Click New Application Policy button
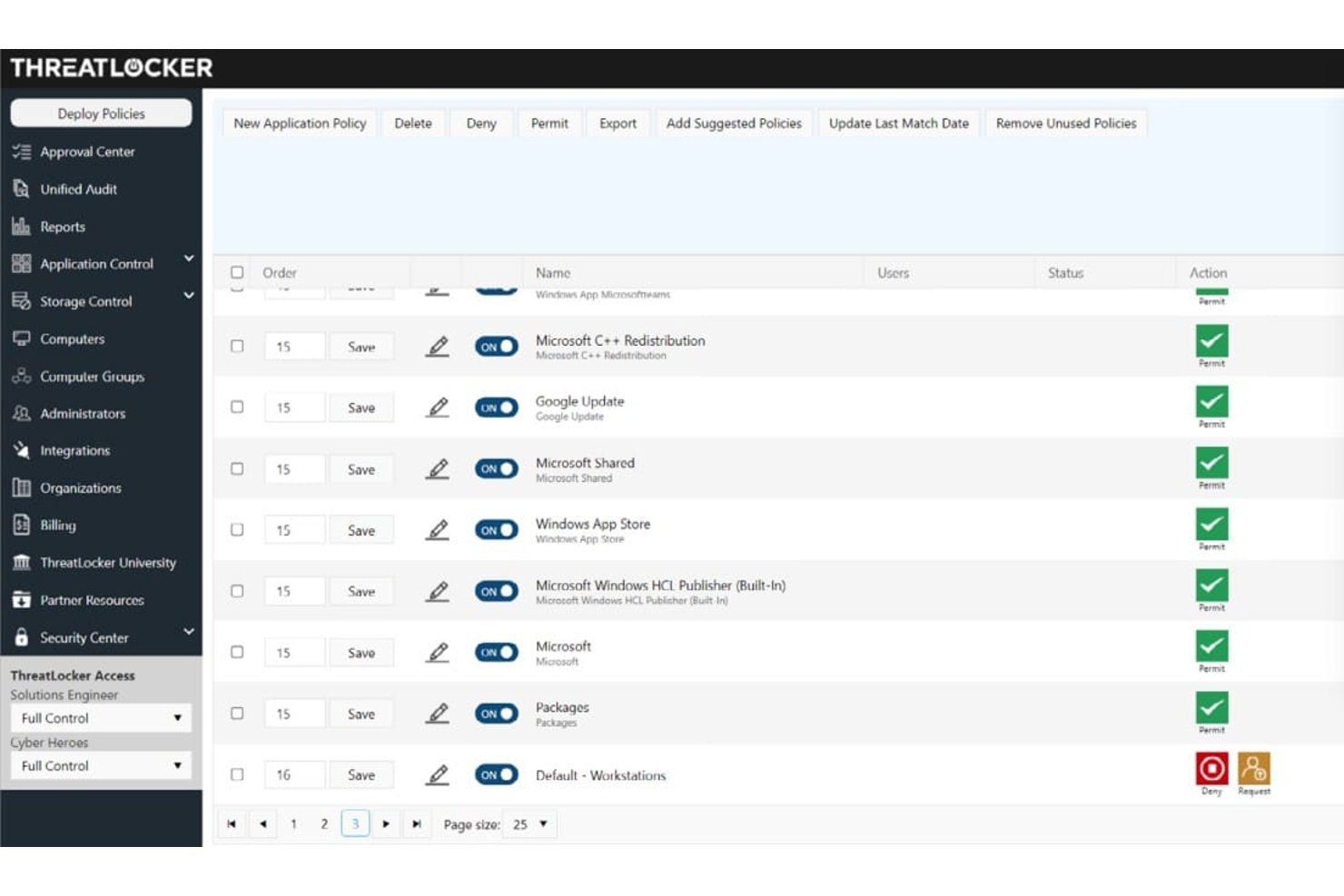Viewport: 1344px width, 896px height. [300, 123]
